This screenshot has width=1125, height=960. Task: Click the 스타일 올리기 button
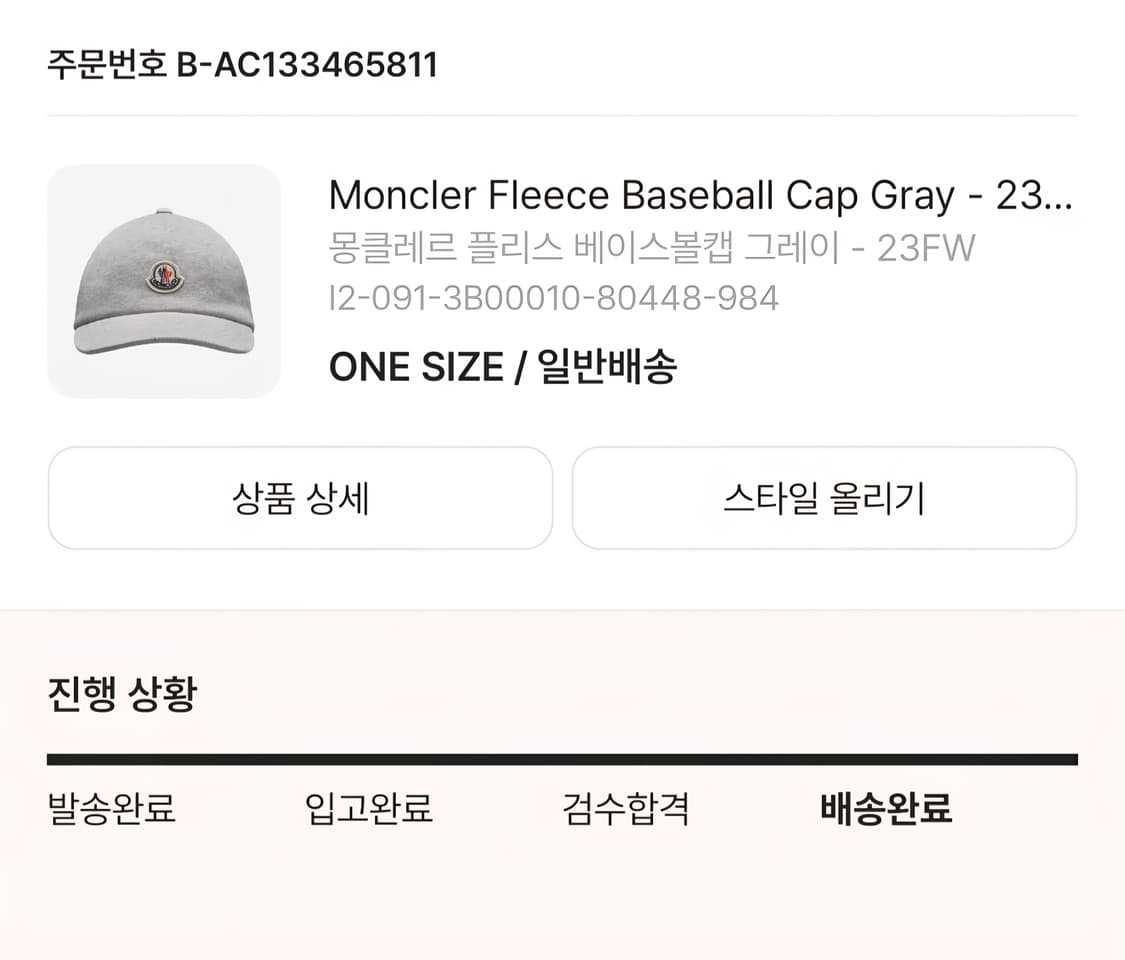click(824, 498)
